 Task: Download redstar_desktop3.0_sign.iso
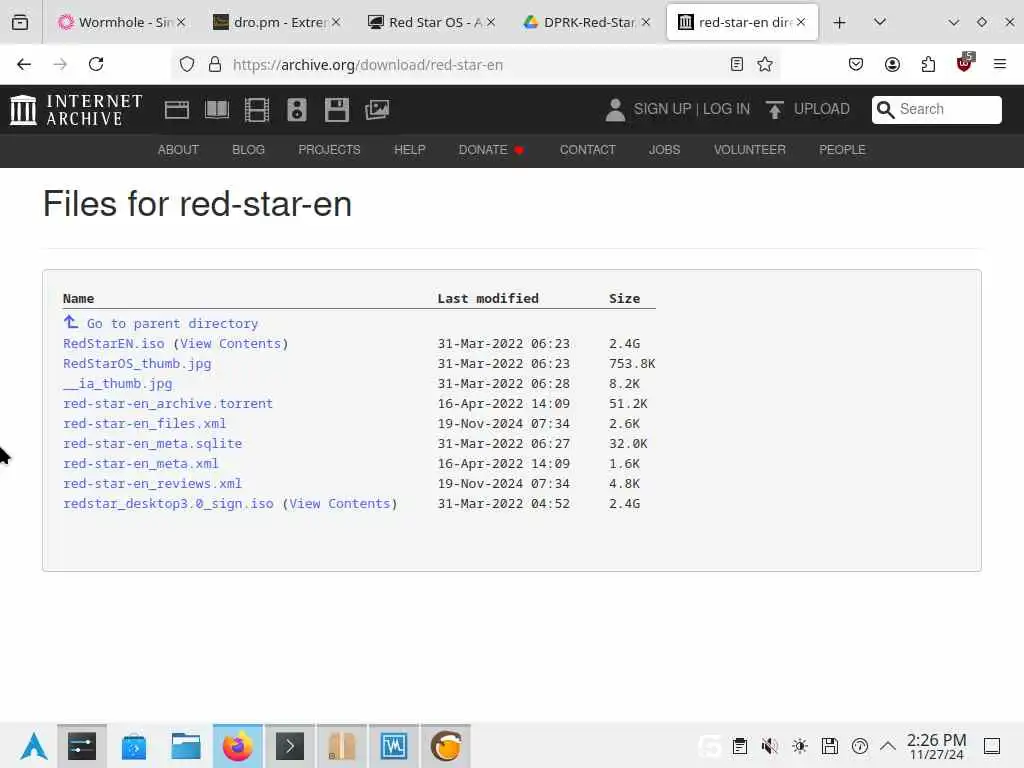tap(168, 504)
